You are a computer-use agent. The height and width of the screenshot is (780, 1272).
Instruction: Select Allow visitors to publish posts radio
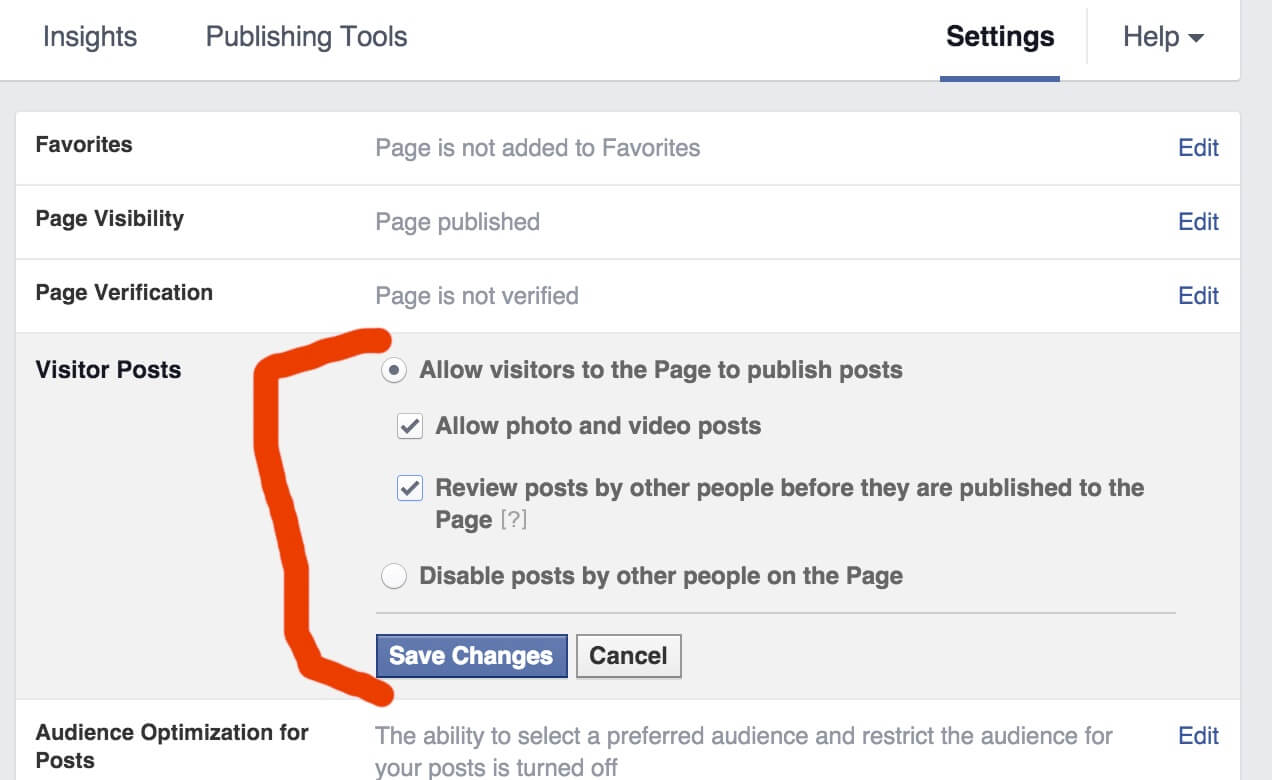[394, 371]
